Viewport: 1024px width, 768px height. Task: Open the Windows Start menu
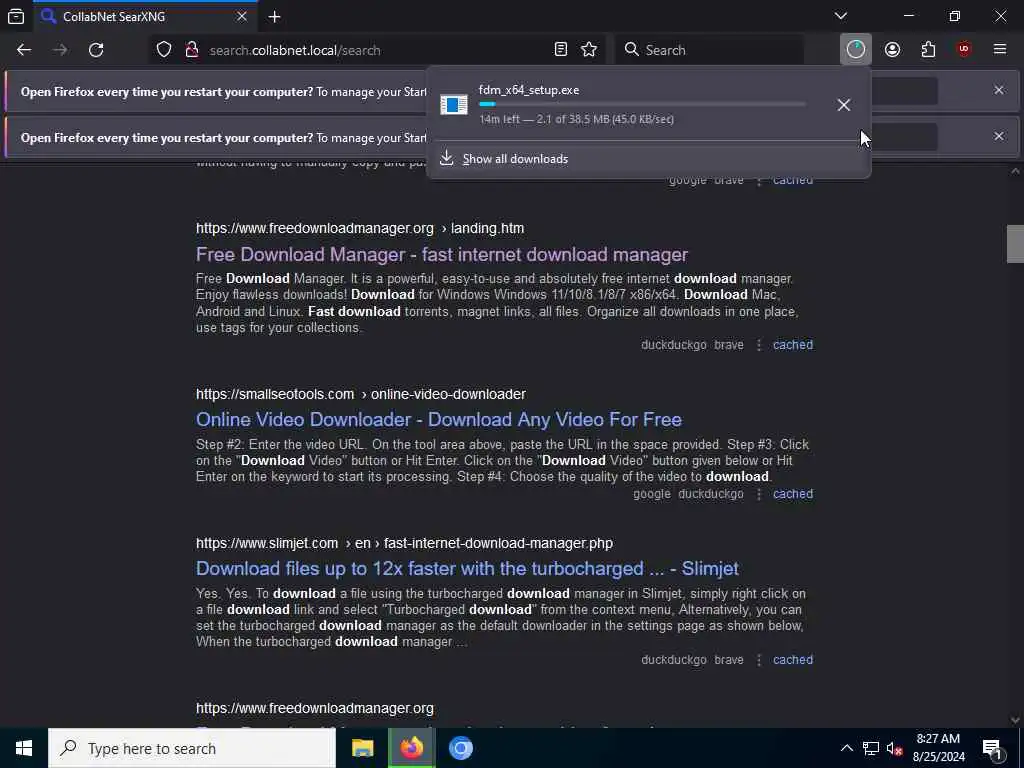coord(24,748)
